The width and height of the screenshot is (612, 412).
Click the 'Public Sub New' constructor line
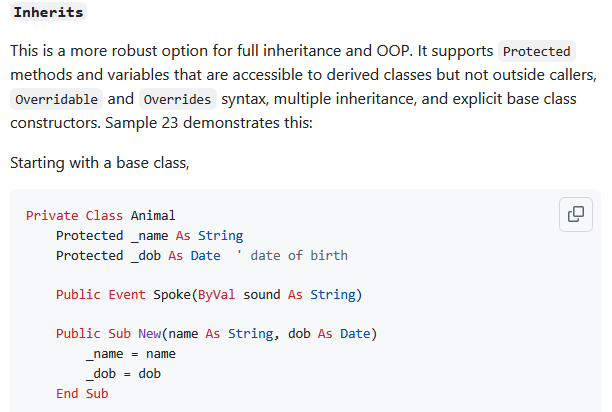(215, 333)
